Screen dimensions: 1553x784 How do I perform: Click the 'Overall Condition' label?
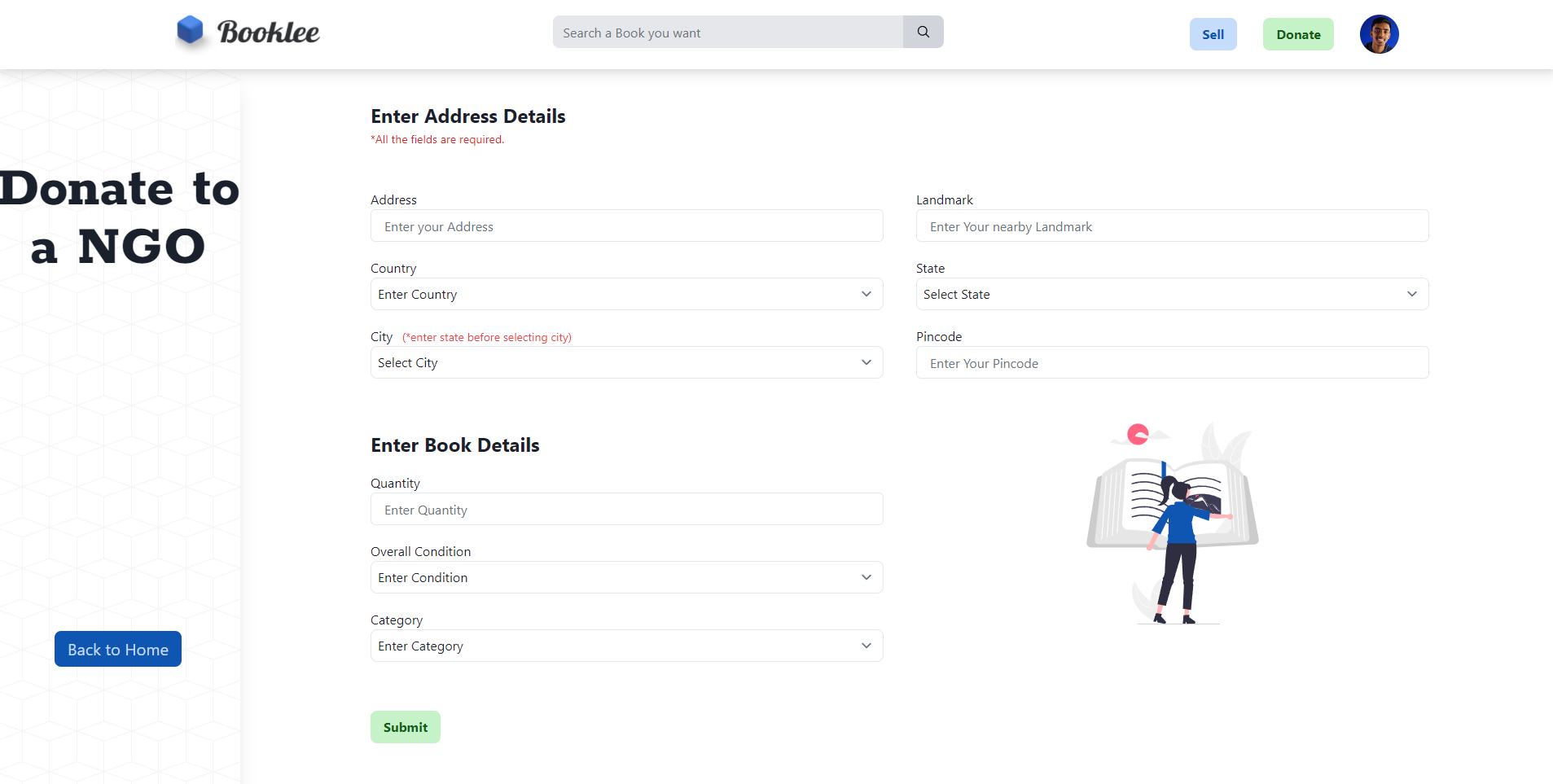pyautogui.click(x=420, y=551)
